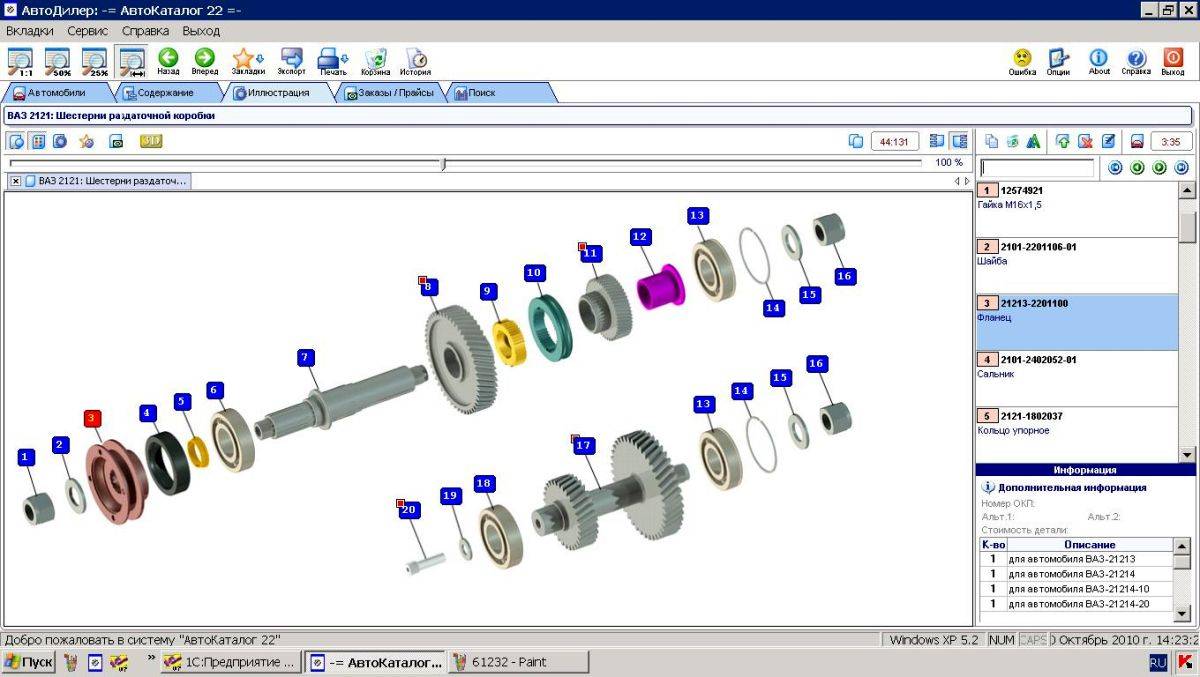Open Справка help from the toolbar
The height and width of the screenshot is (677, 1200).
(1136, 62)
